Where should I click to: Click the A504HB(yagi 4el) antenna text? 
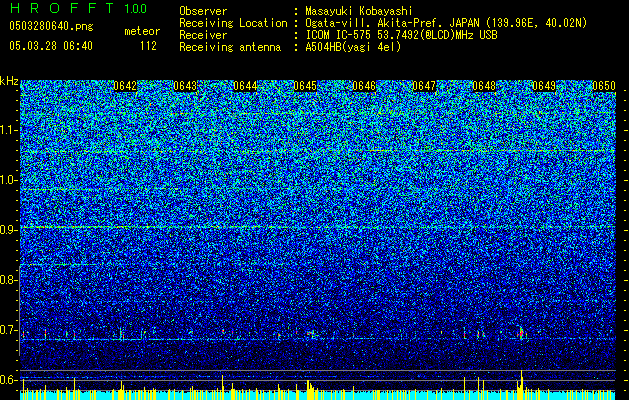point(353,47)
